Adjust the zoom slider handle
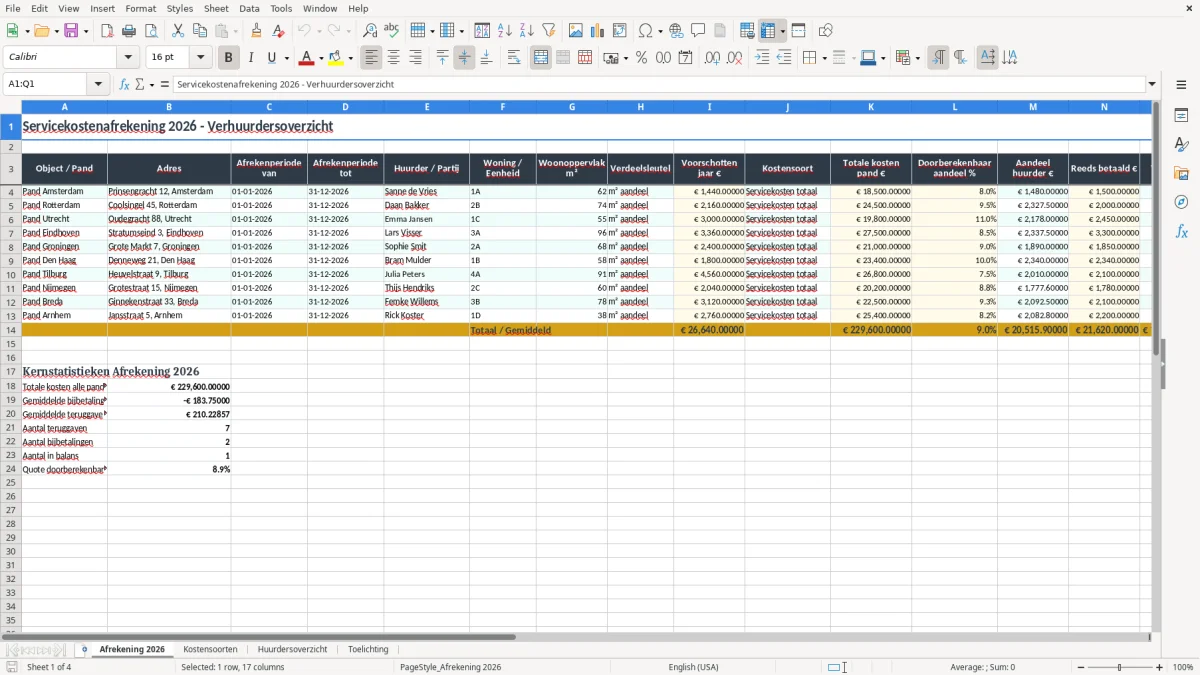The image size is (1200, 675). click(1119, 667)
